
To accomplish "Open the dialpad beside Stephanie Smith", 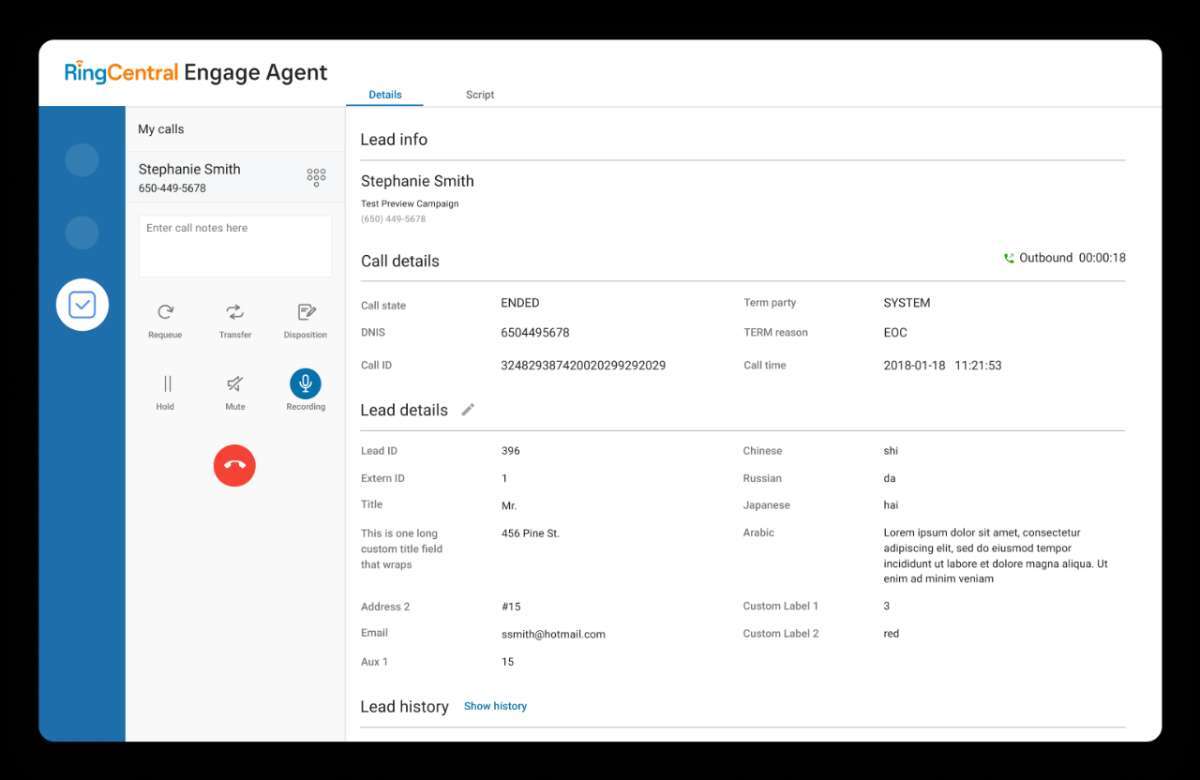I will tap(316, 177).
